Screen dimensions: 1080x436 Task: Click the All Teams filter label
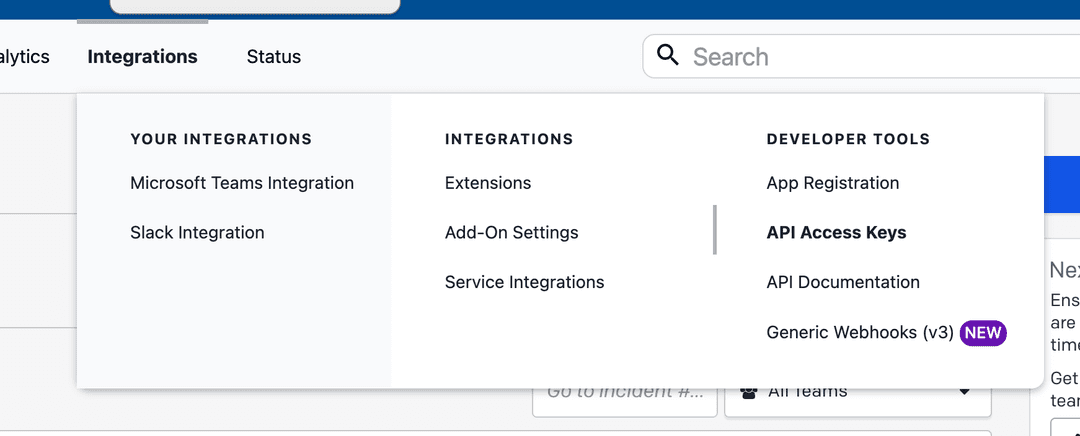808,393
